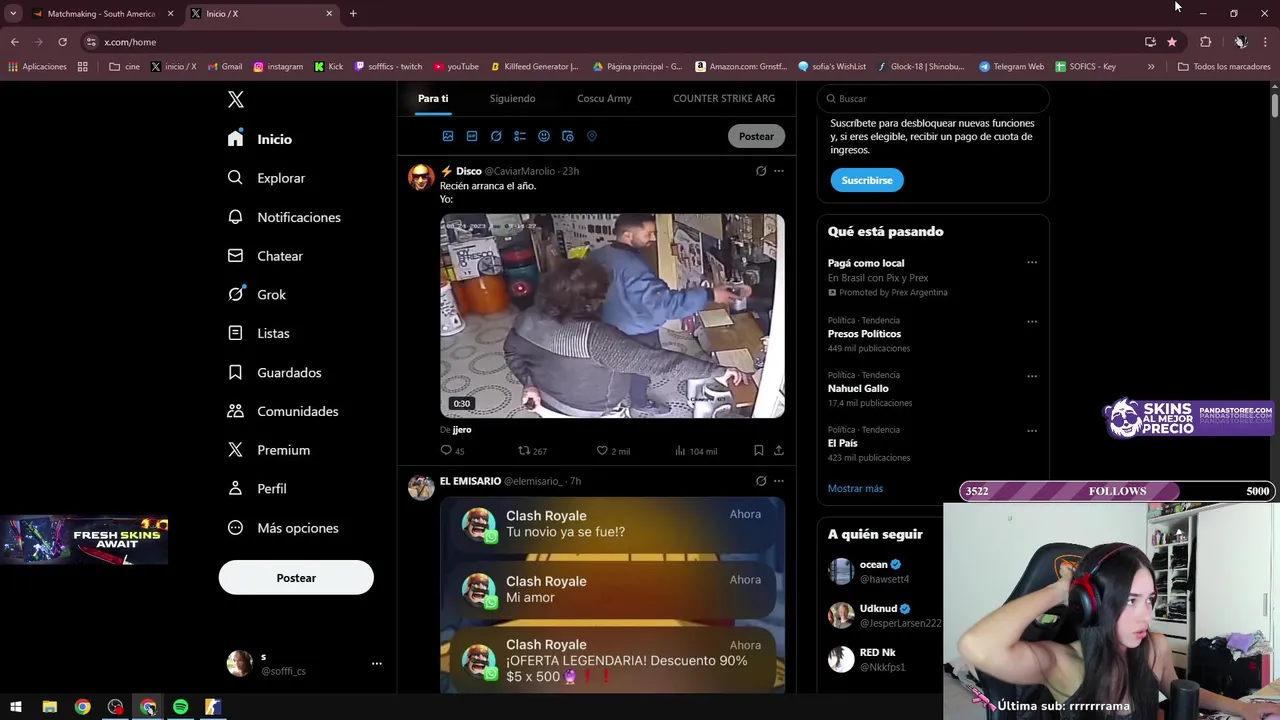Bookmark Disco's post

point(759,451)
